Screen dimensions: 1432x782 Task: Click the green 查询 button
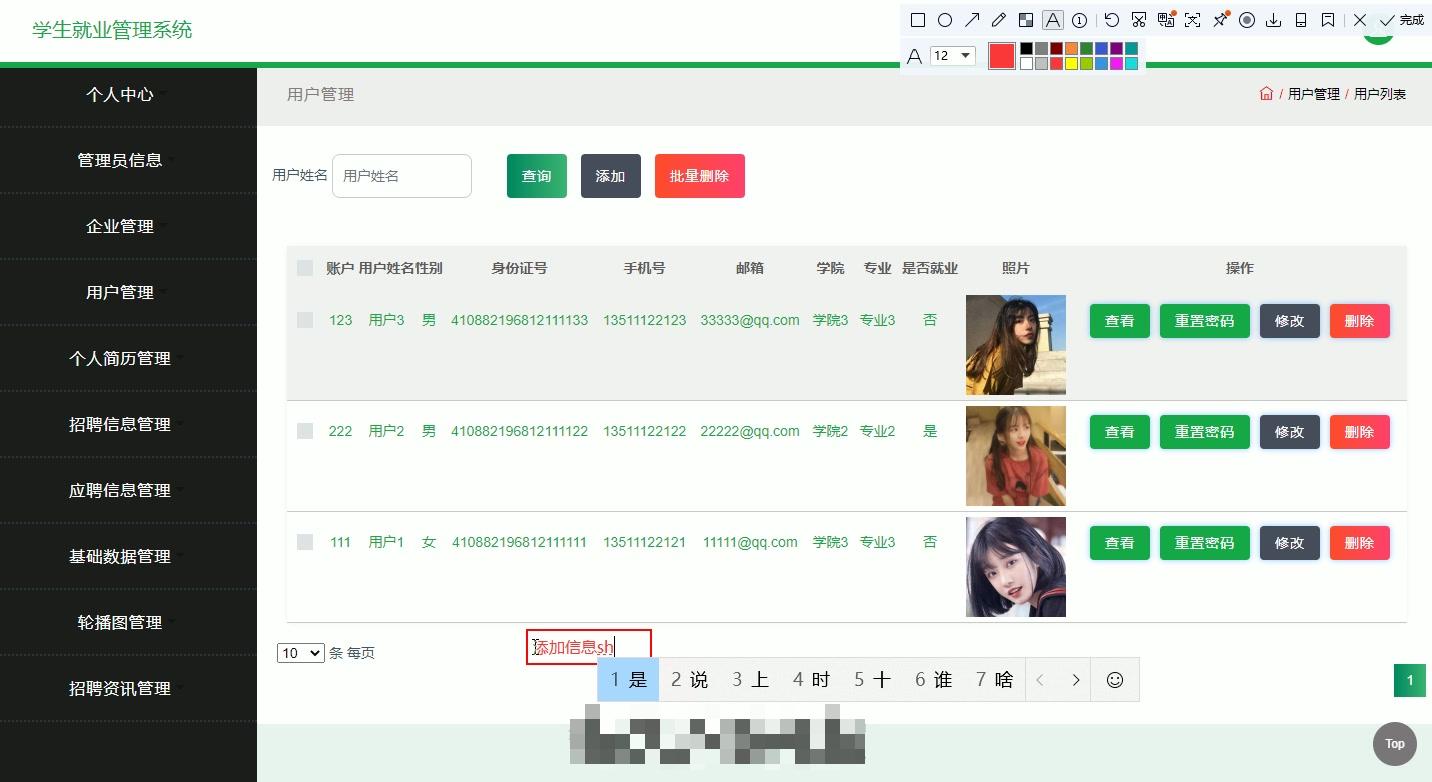click(537, 176)
